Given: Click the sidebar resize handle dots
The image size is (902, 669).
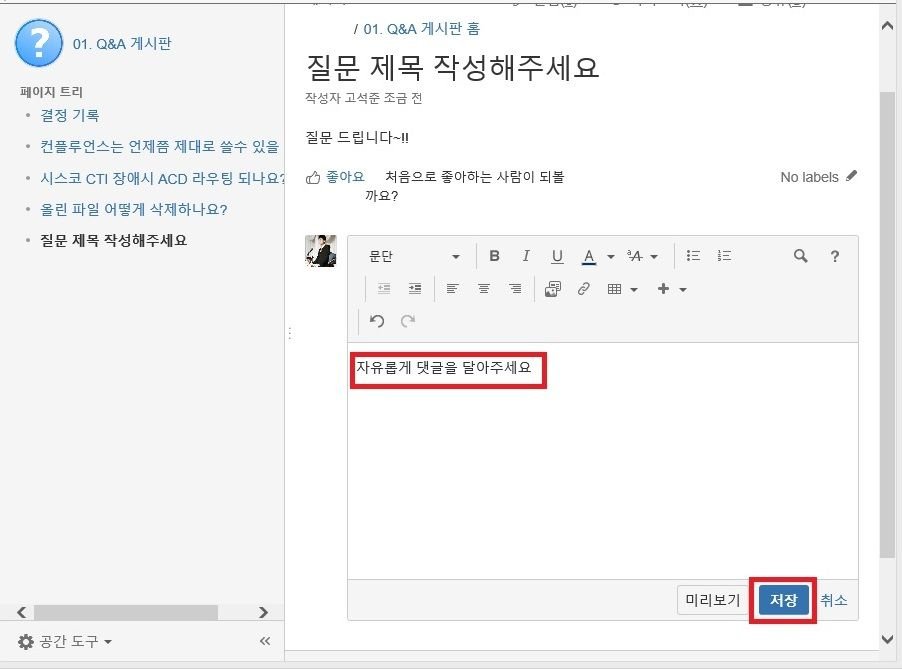Looking at the screenshot, I should click(x=290, y=334).
